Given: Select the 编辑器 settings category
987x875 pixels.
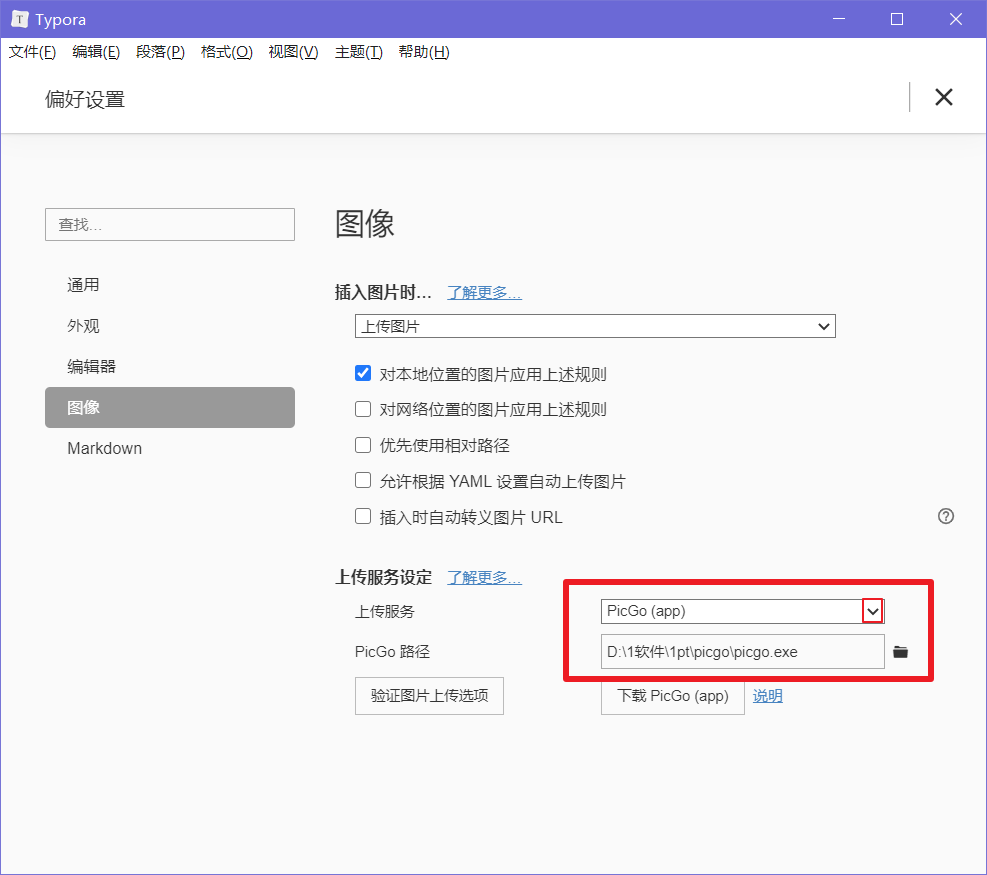Looking at the screenshot, I should 170,366.
